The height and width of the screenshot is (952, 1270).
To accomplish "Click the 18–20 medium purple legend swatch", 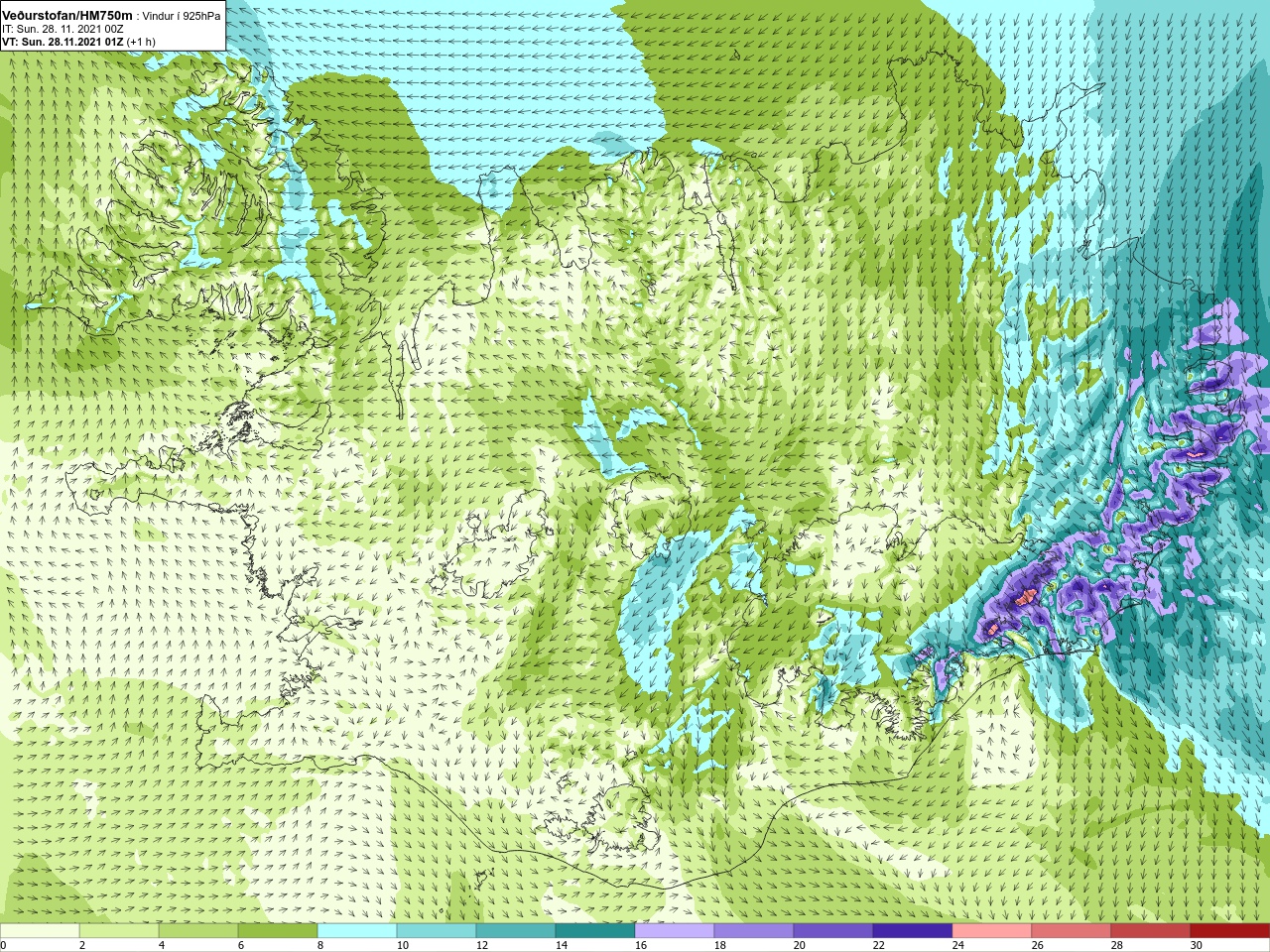I will (754, 931).
